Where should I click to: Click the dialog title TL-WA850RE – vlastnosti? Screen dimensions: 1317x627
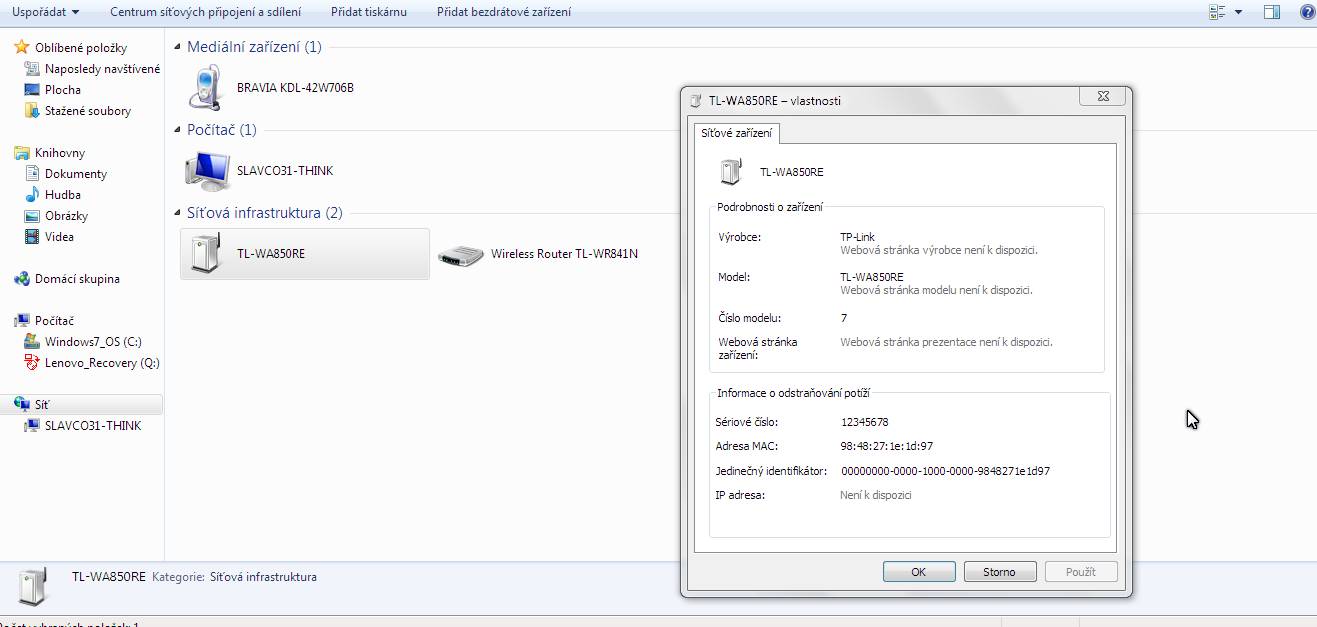point(775,100)
